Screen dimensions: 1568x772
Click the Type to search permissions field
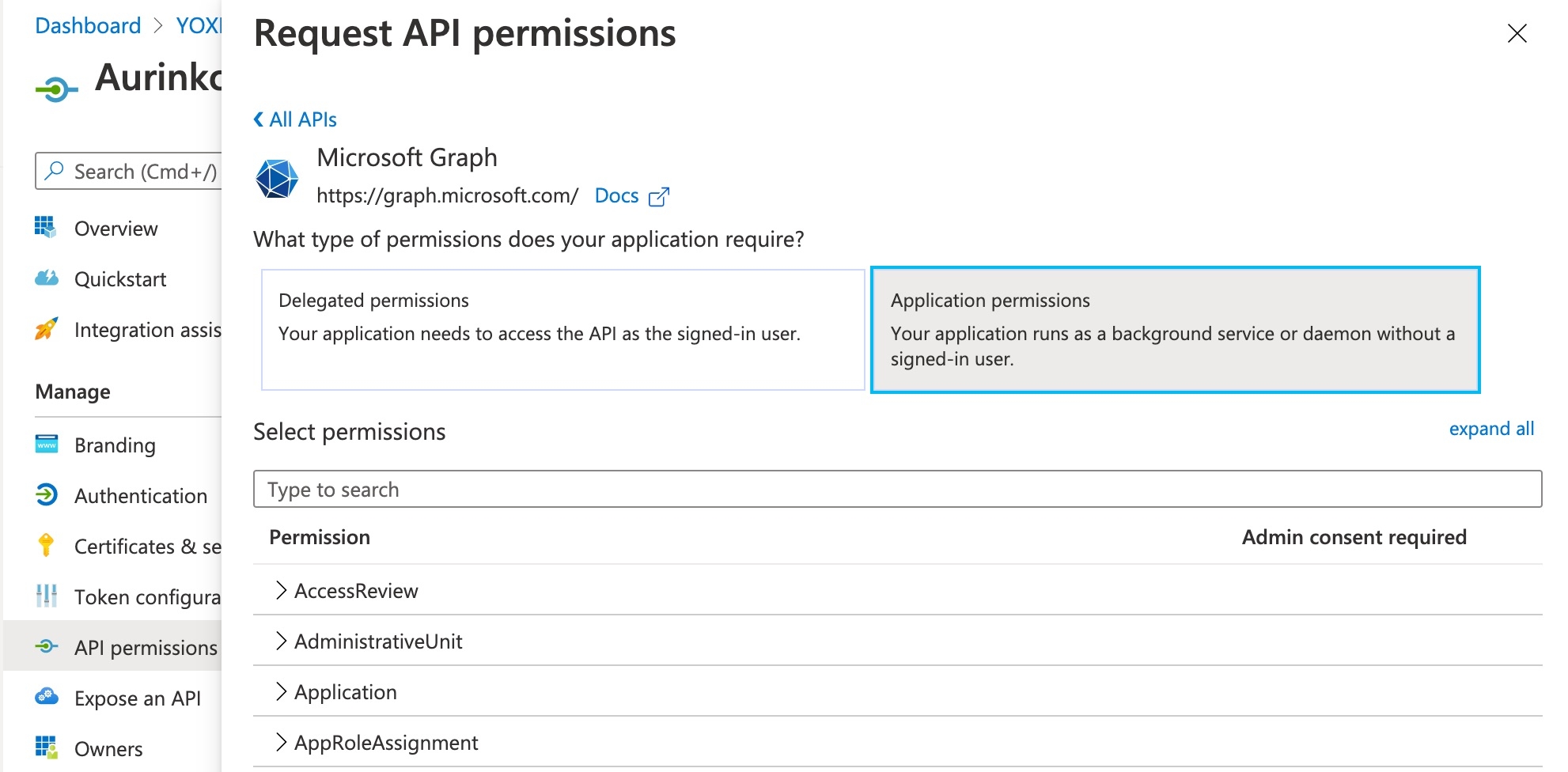click(897, 489)
